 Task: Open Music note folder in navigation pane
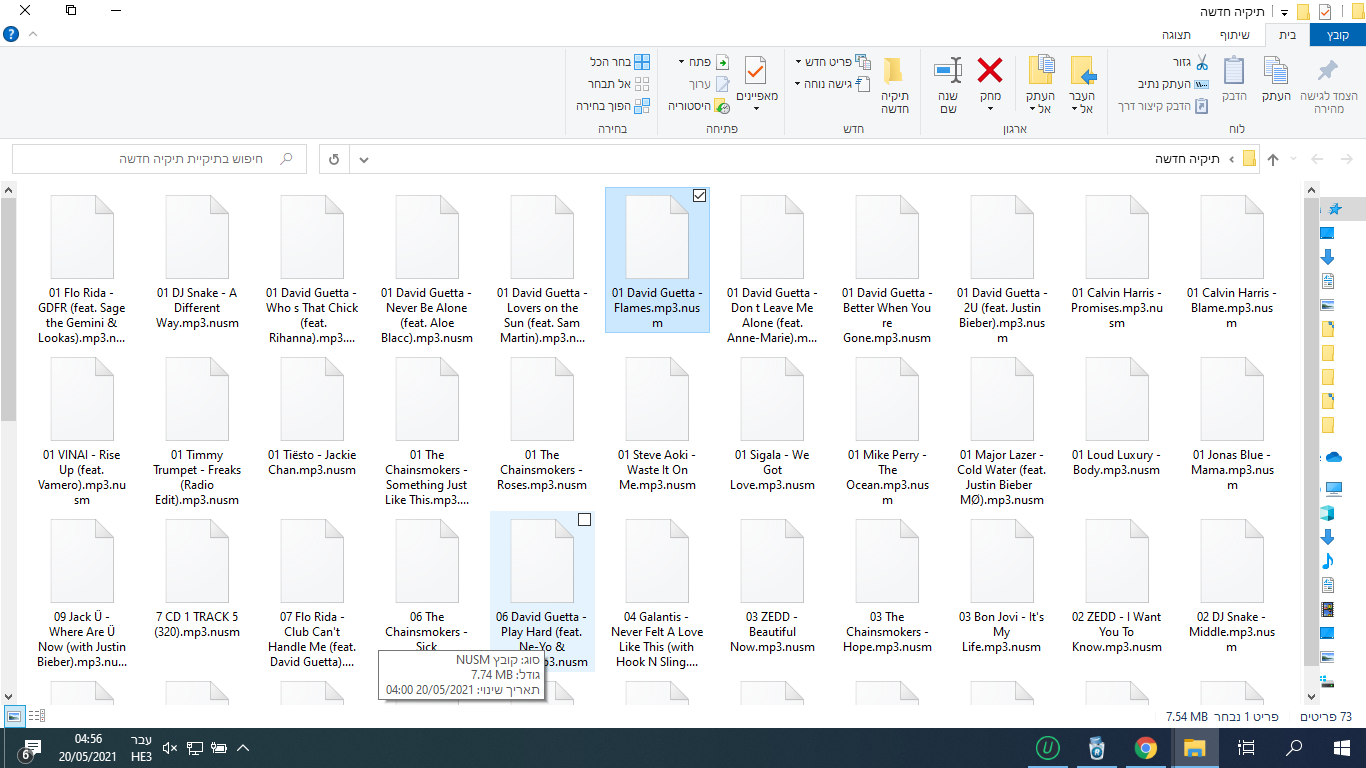click(1327, 561)
